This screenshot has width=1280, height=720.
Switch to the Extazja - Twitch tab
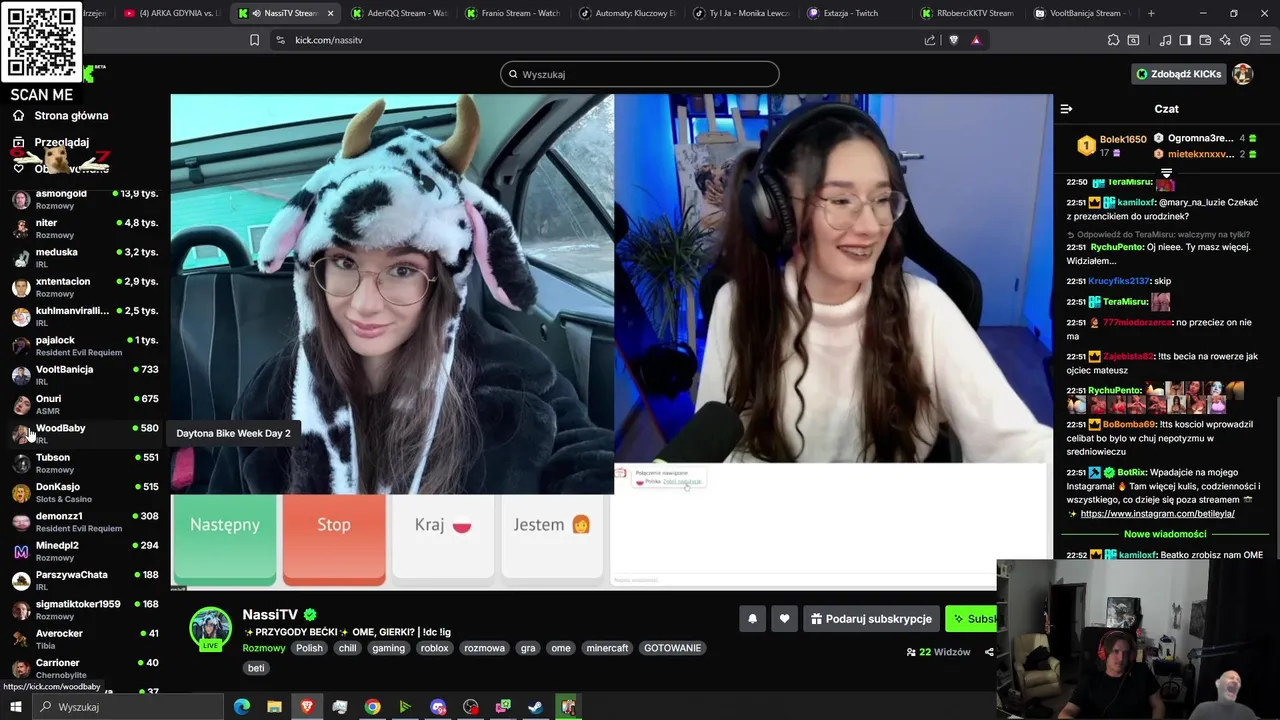pyautogui.click(x=855, y=13)
